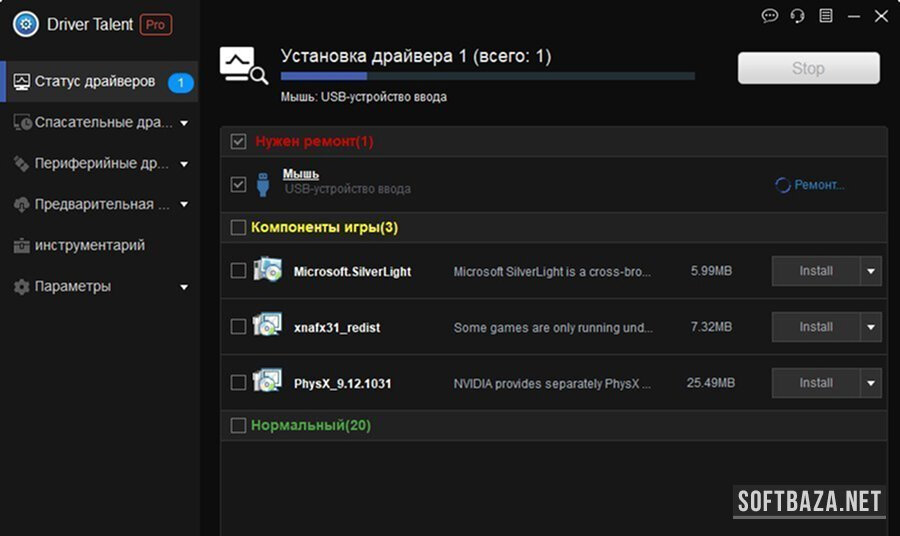Click the Some games are only running description
The width and height of the screenshot is (900, 536).
553,328
